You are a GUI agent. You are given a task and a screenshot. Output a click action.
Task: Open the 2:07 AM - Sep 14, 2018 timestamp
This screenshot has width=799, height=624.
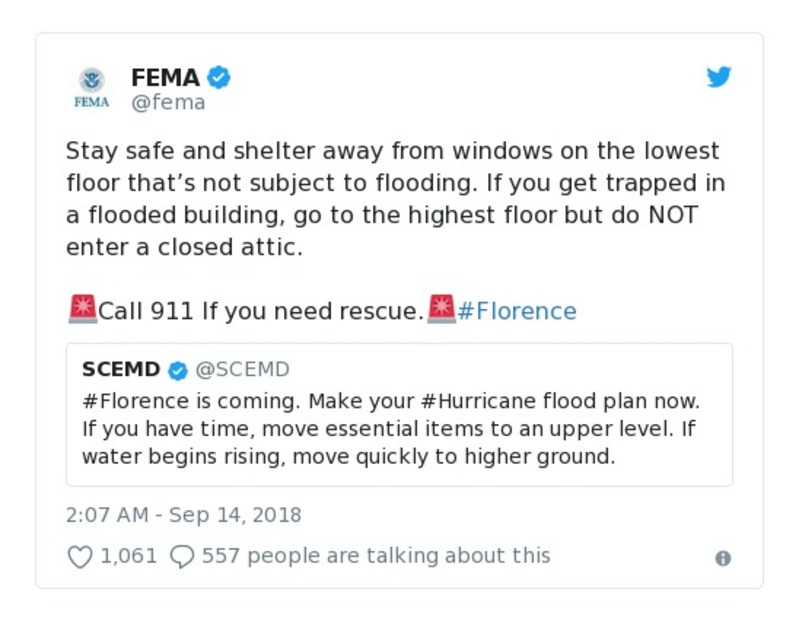click(183, 516)
